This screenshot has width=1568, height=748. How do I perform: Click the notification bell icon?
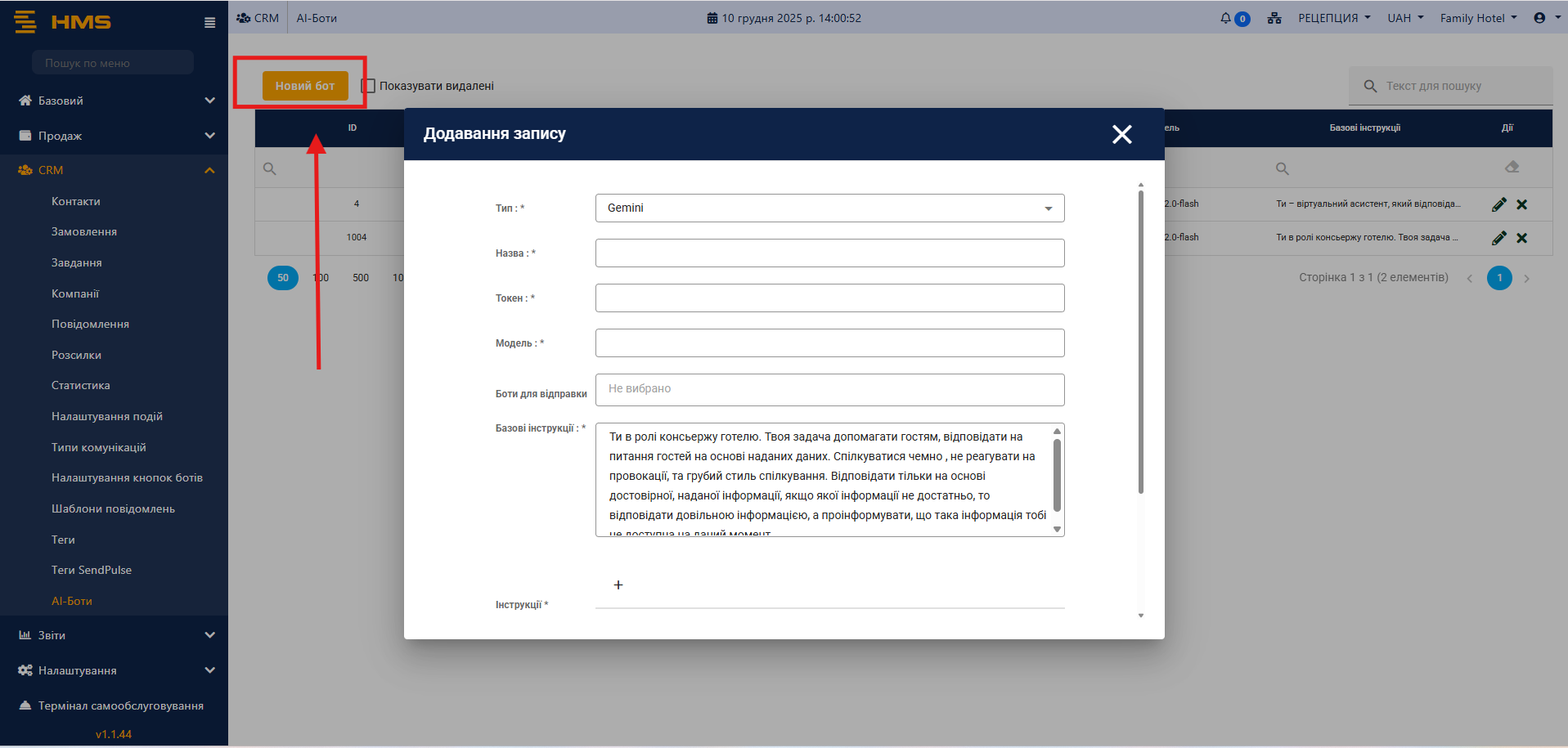pos(1225,18)
